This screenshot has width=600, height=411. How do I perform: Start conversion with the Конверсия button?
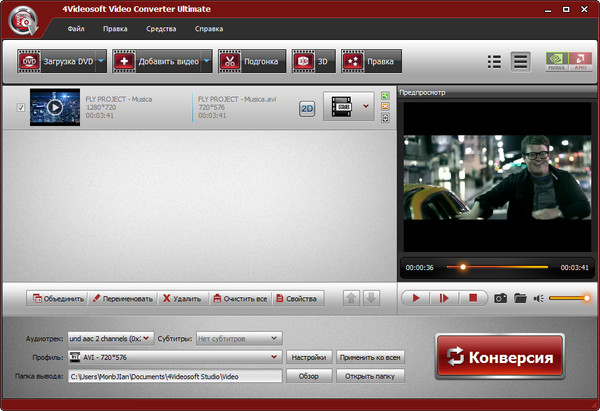coord(499,355)
